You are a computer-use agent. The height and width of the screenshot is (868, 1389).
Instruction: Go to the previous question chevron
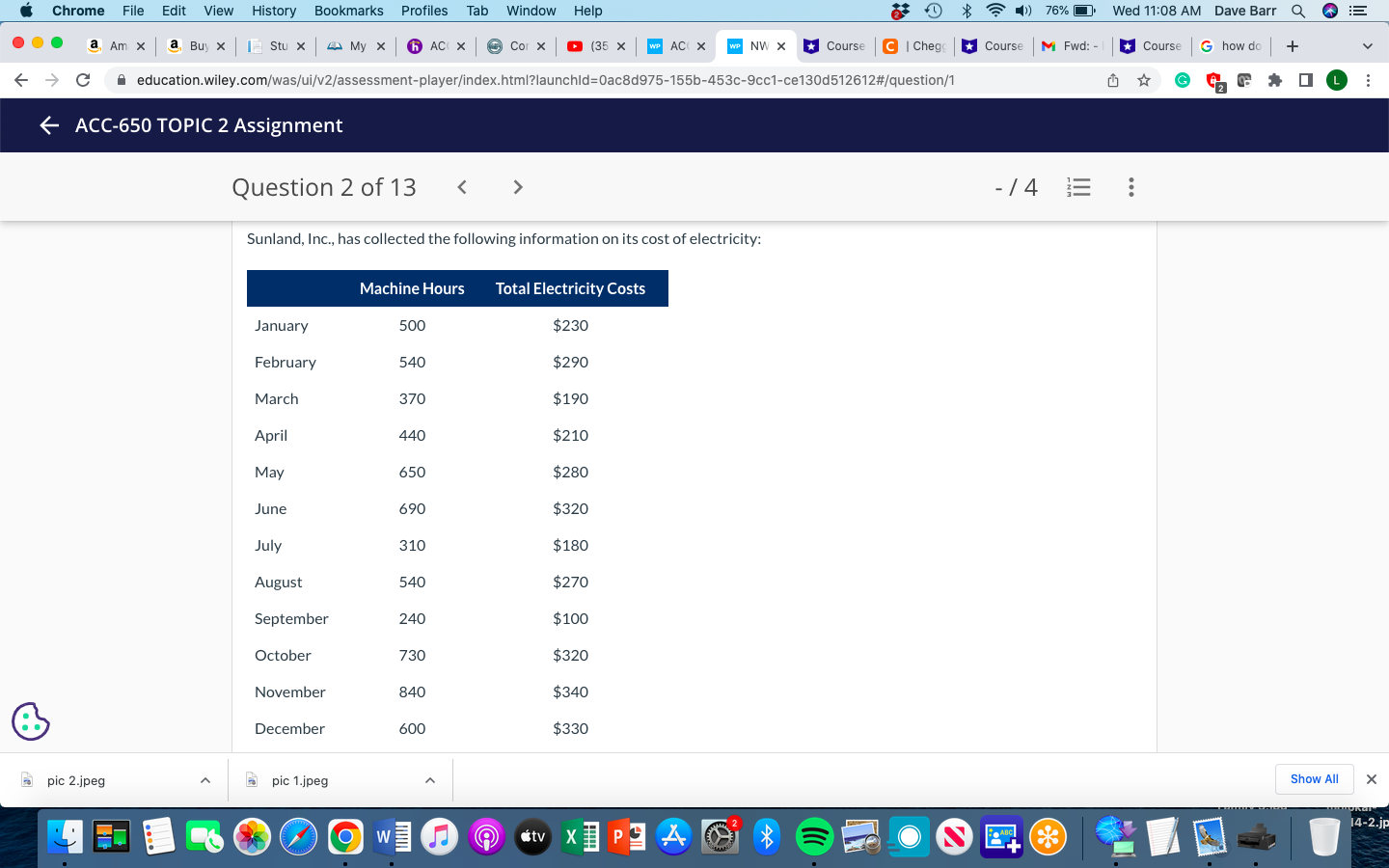[462, 187]
